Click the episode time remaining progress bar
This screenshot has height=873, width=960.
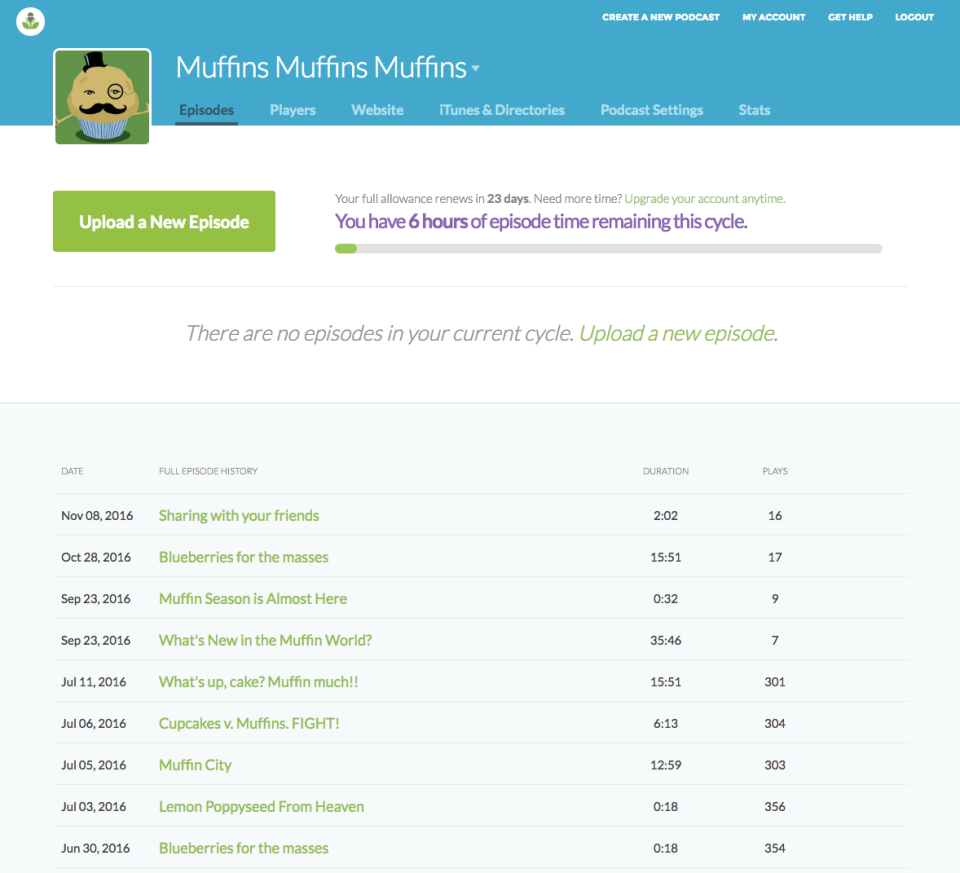[608, 249]
